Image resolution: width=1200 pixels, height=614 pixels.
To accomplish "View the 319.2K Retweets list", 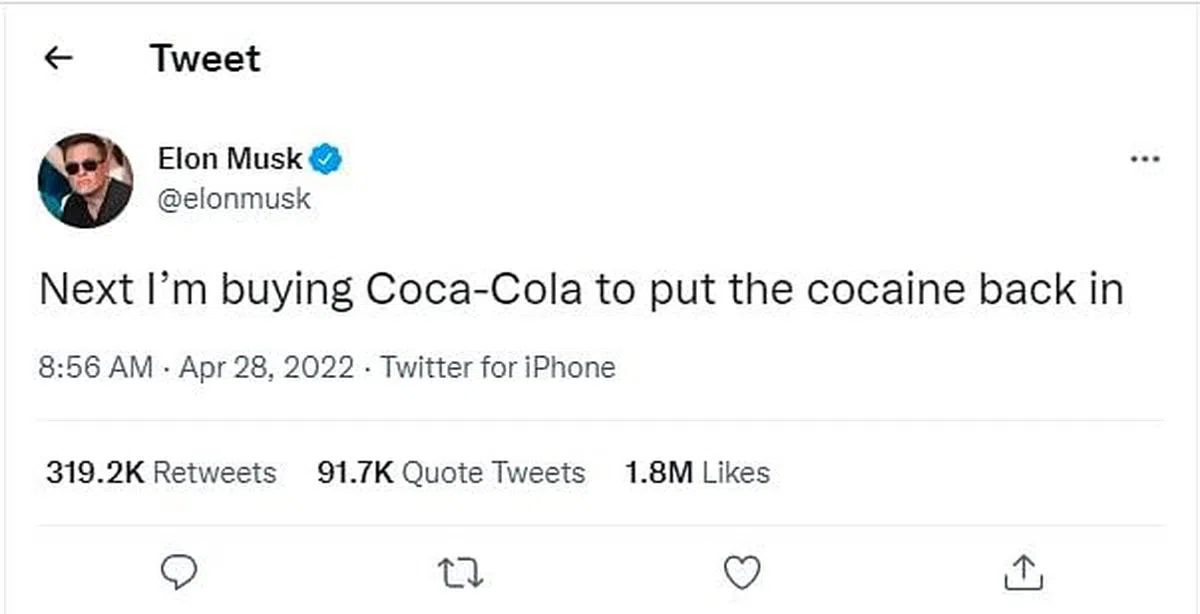I will pyautogui.click(x=161, y=472).
